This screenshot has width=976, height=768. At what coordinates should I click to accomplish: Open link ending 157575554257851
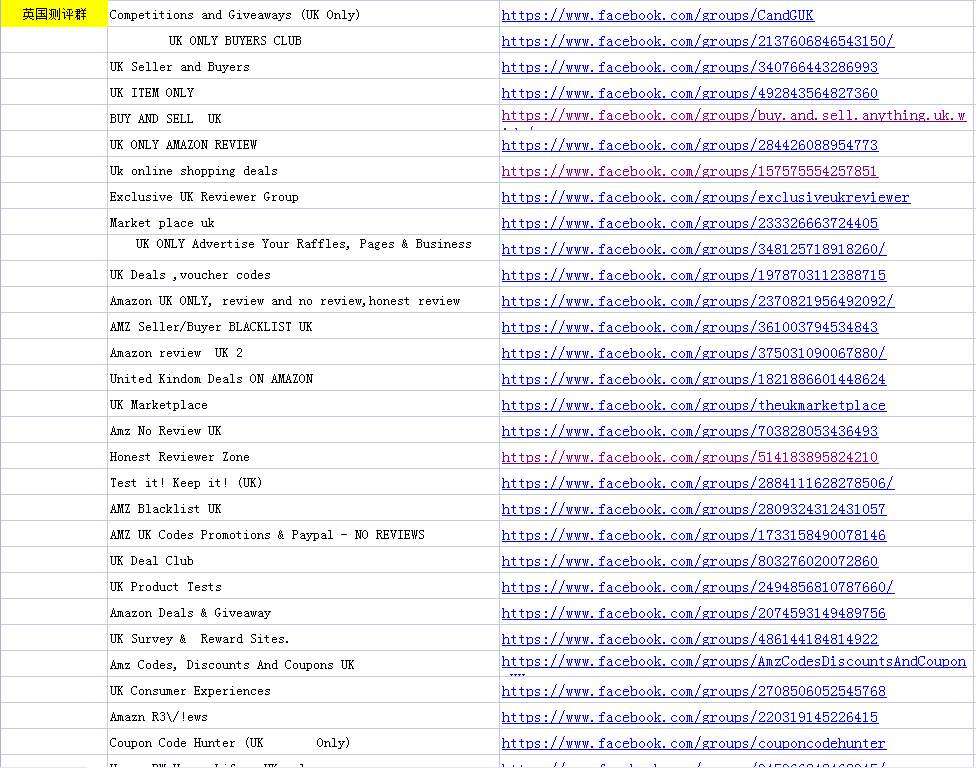[x=690, y=171]
